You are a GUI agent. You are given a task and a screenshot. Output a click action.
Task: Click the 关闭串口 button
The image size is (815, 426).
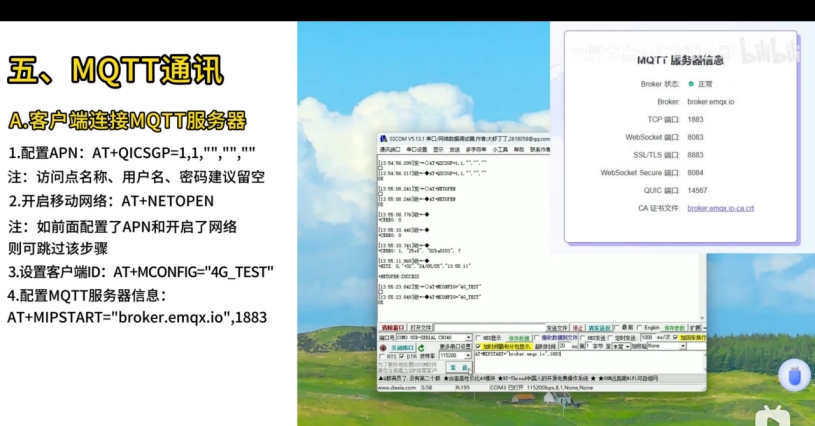(402, 348)
